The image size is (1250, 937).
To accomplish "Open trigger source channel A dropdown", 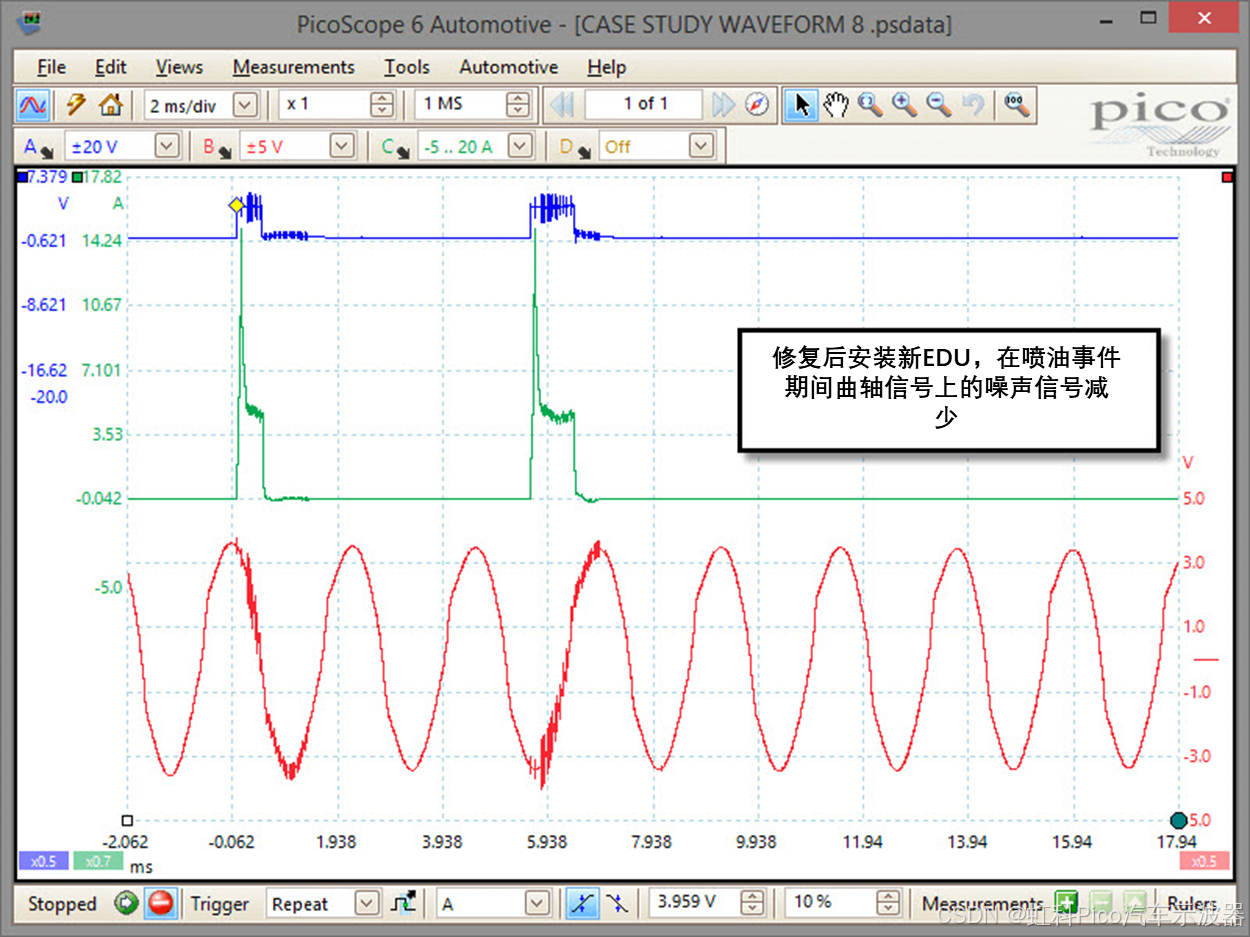I will 538,904.
